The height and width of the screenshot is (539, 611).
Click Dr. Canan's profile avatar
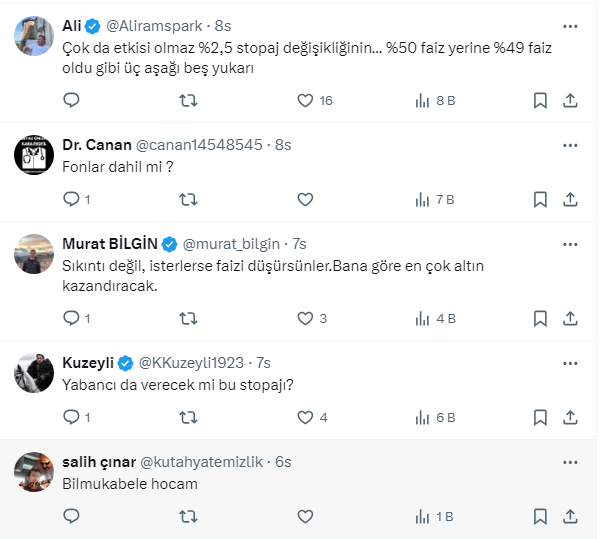(x=34, y=157)
